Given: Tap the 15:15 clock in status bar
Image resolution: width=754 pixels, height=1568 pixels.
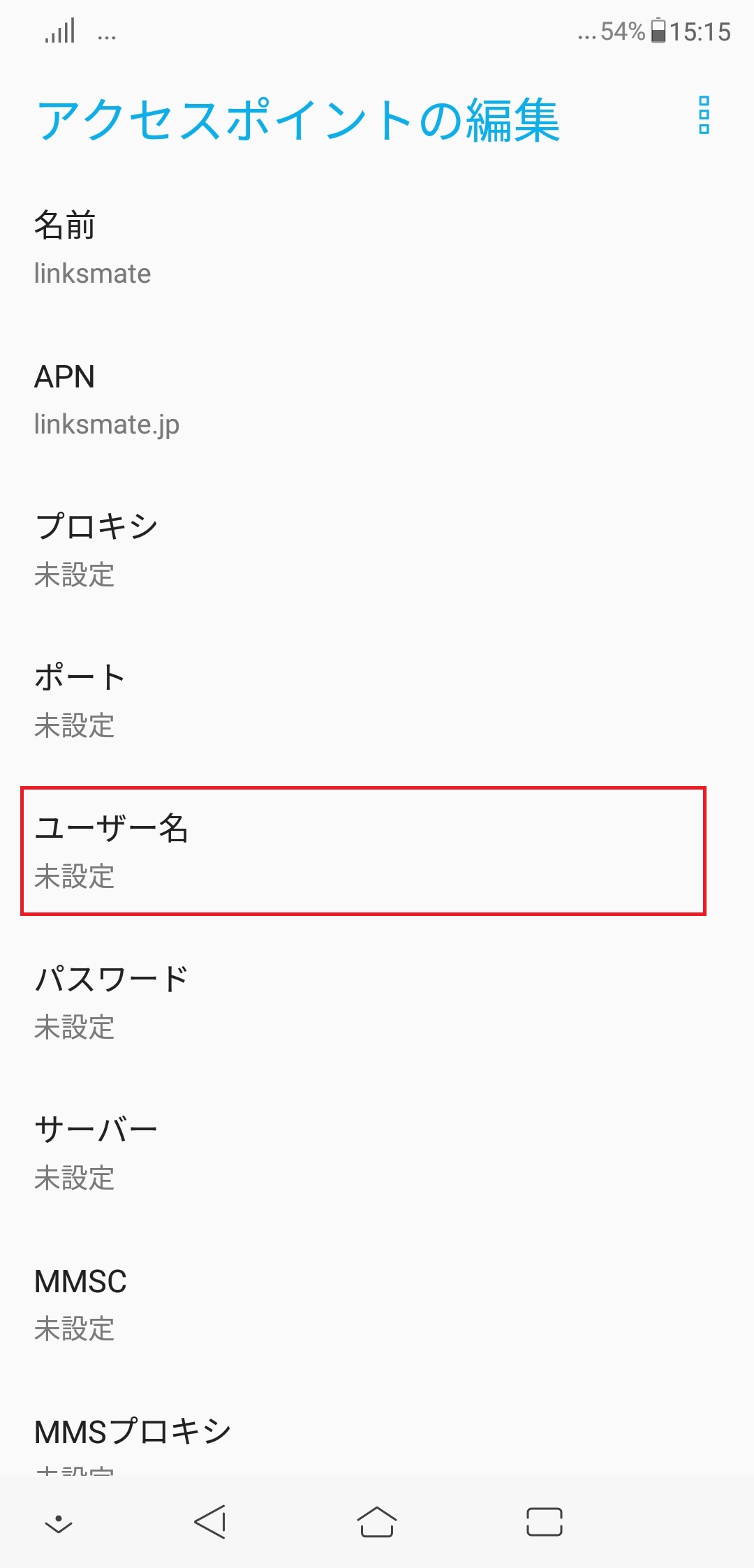Looking at the screenshot, I should click(x=700, y=32).
